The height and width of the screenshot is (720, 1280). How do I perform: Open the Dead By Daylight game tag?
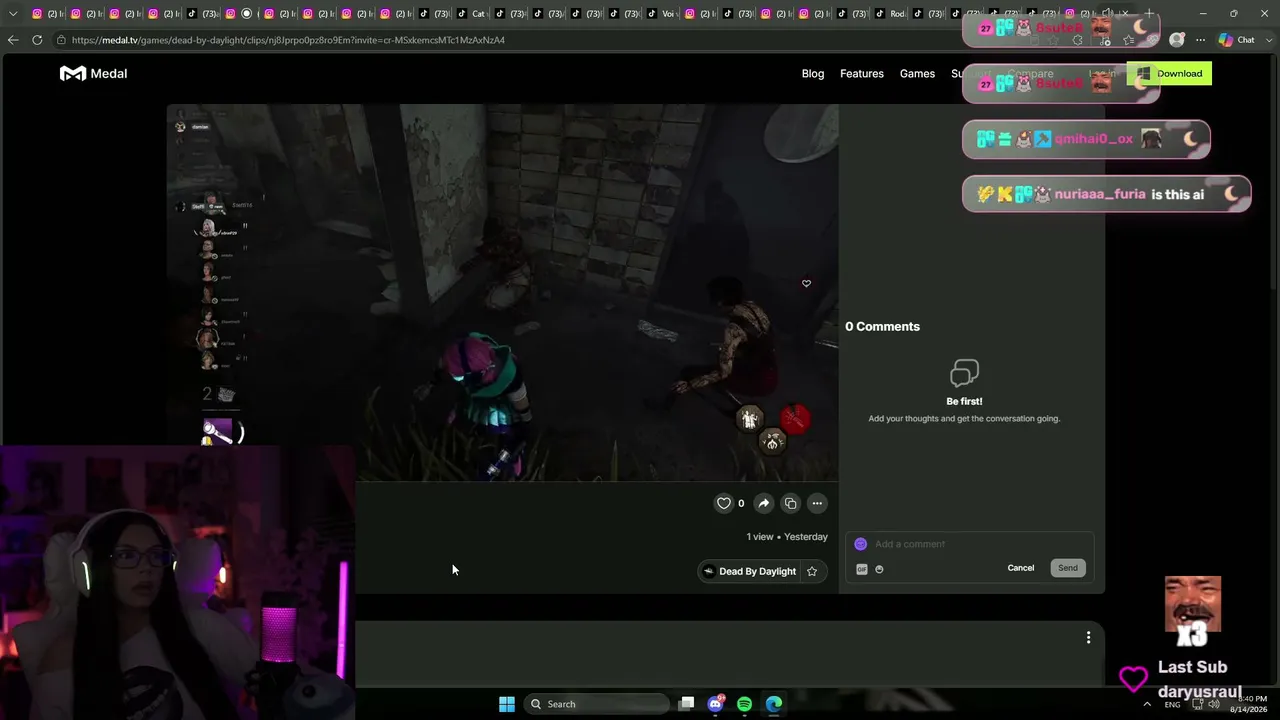(749, 571)
